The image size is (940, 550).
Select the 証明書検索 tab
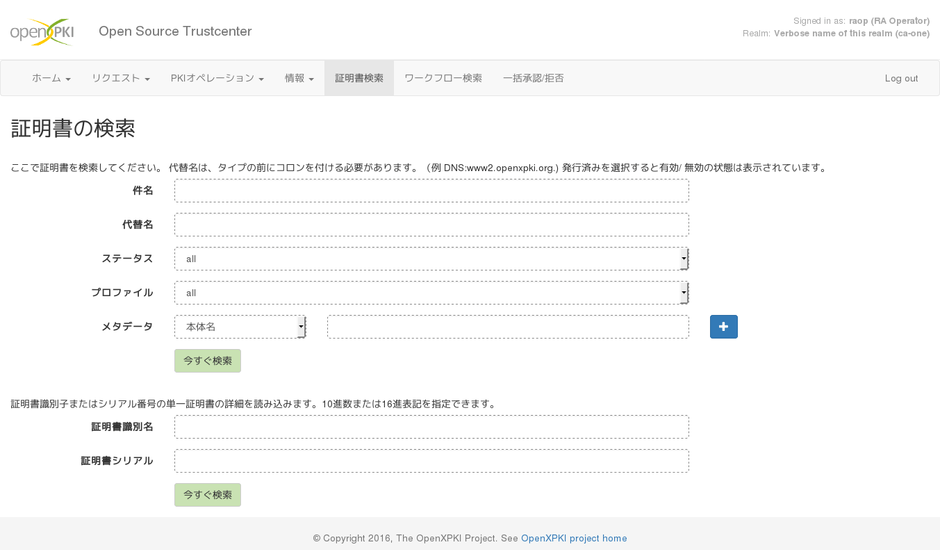tap(359, 78)
